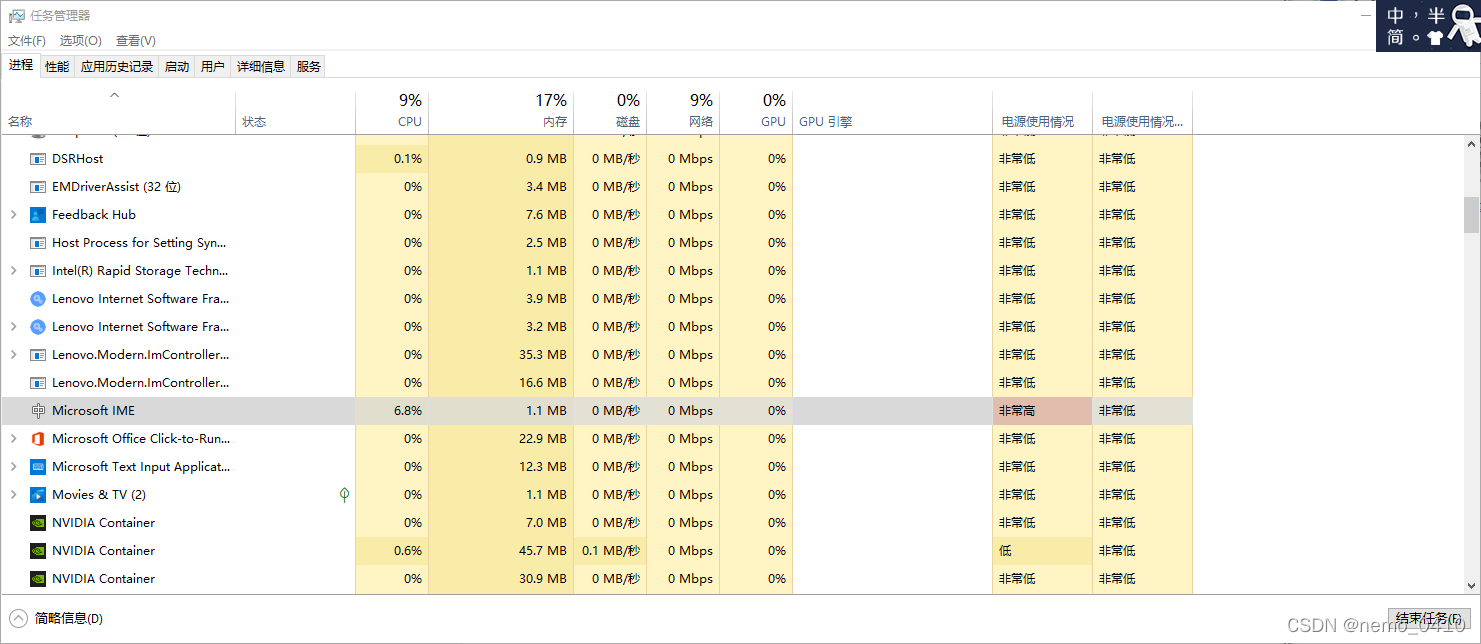
Task: Click the 简略信息(D) link
Action: [x=68, y=619]
